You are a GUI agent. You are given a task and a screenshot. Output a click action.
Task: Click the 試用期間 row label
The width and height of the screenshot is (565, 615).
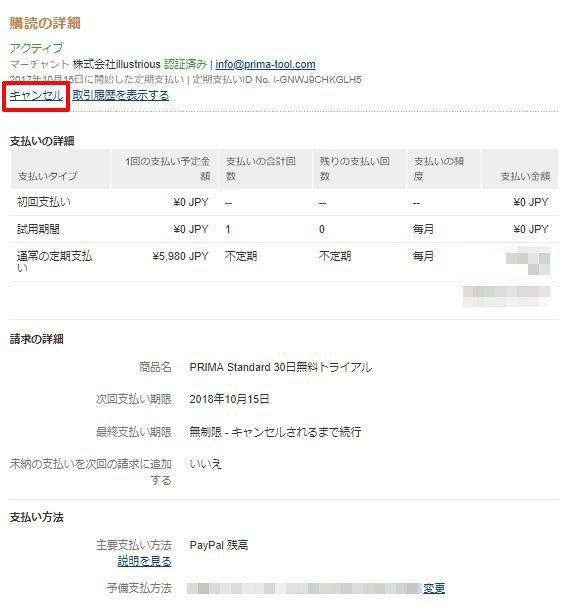tap(38, 229)
